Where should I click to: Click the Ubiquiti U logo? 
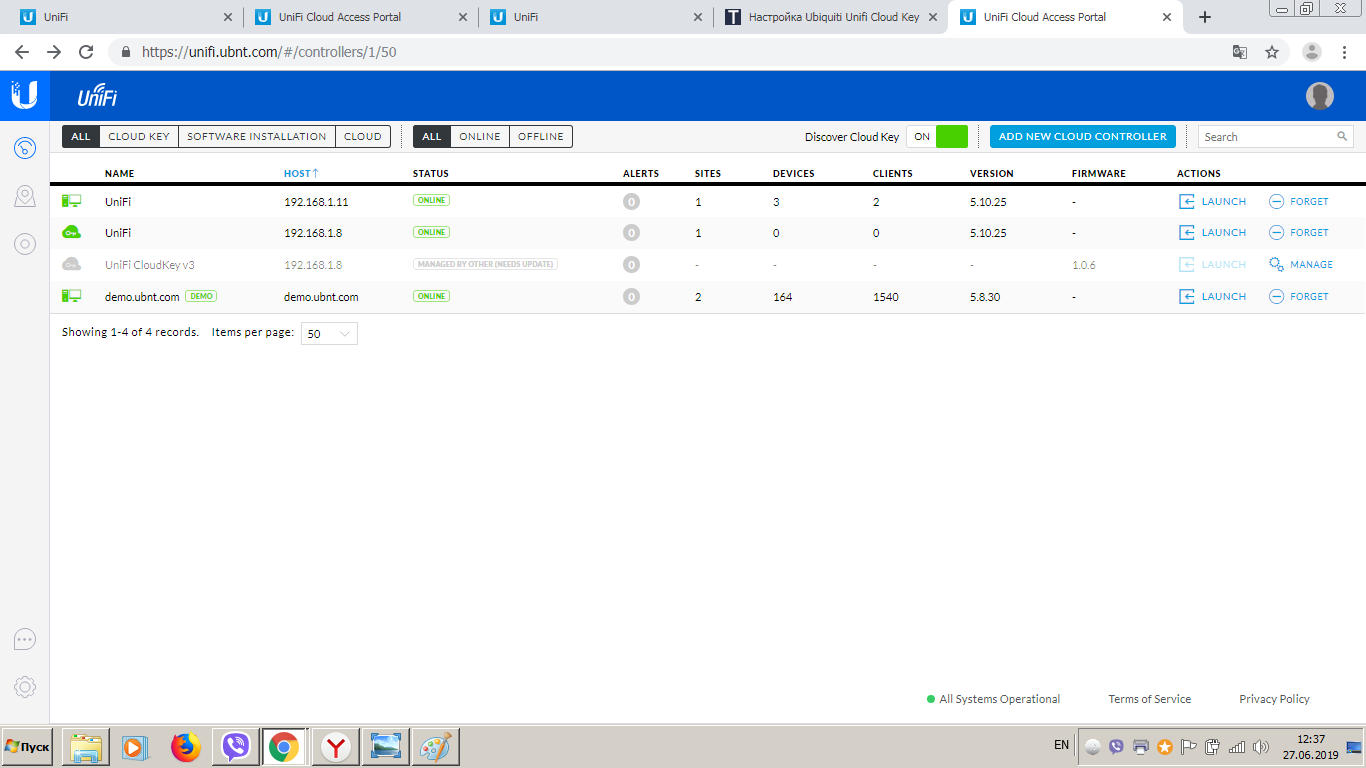pos(24,95)
